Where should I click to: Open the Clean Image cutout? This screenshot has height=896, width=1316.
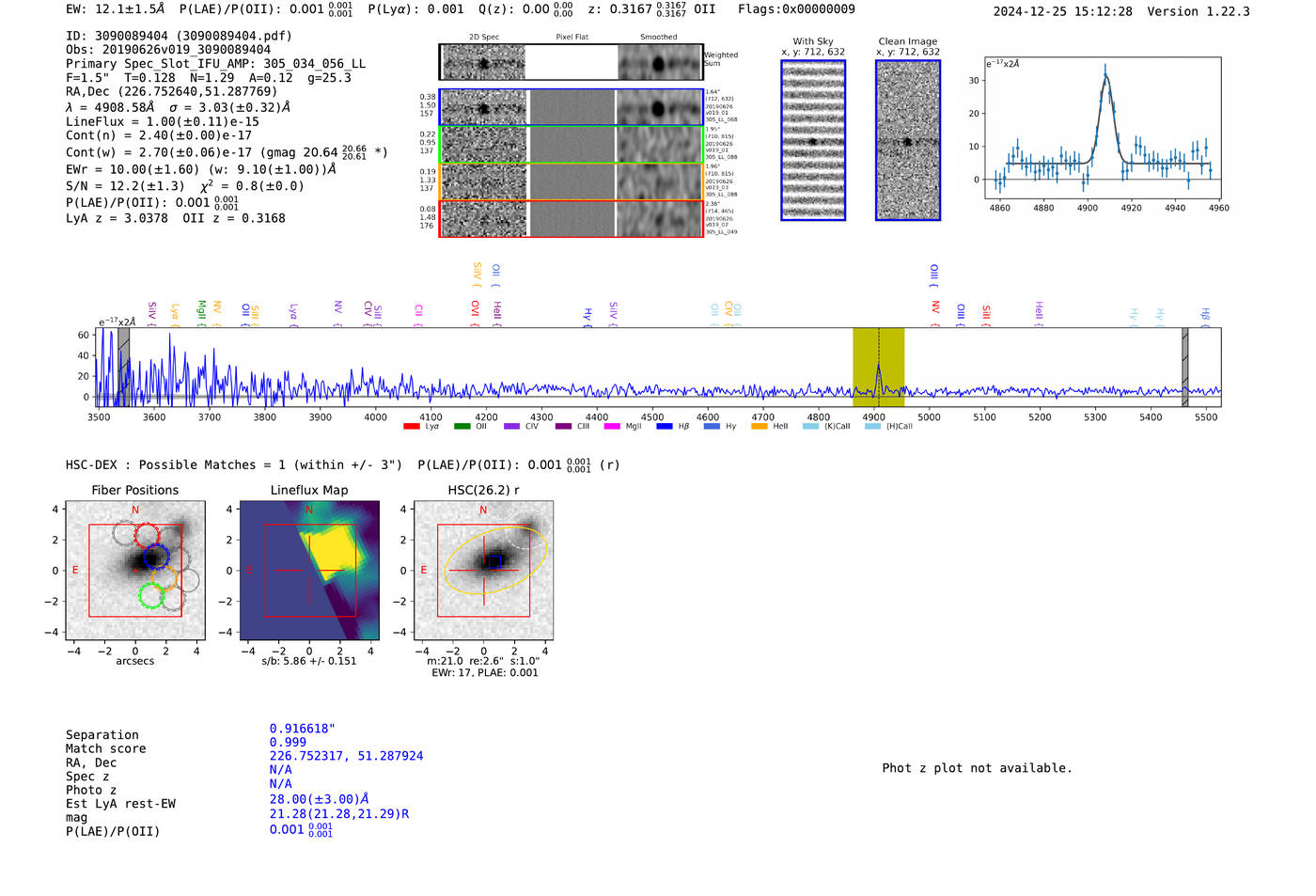[908, 140]
